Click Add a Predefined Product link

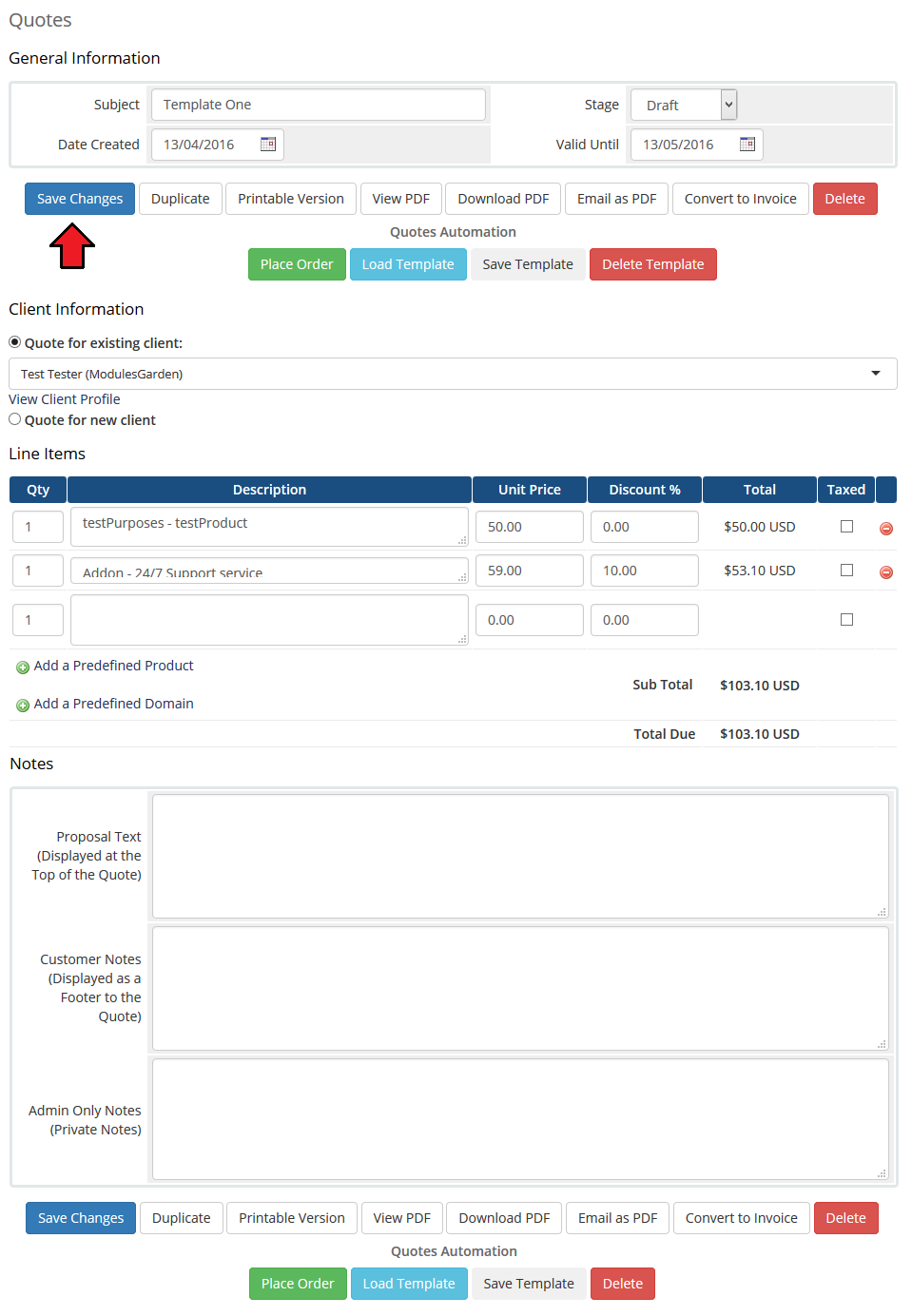coord(114,666)
